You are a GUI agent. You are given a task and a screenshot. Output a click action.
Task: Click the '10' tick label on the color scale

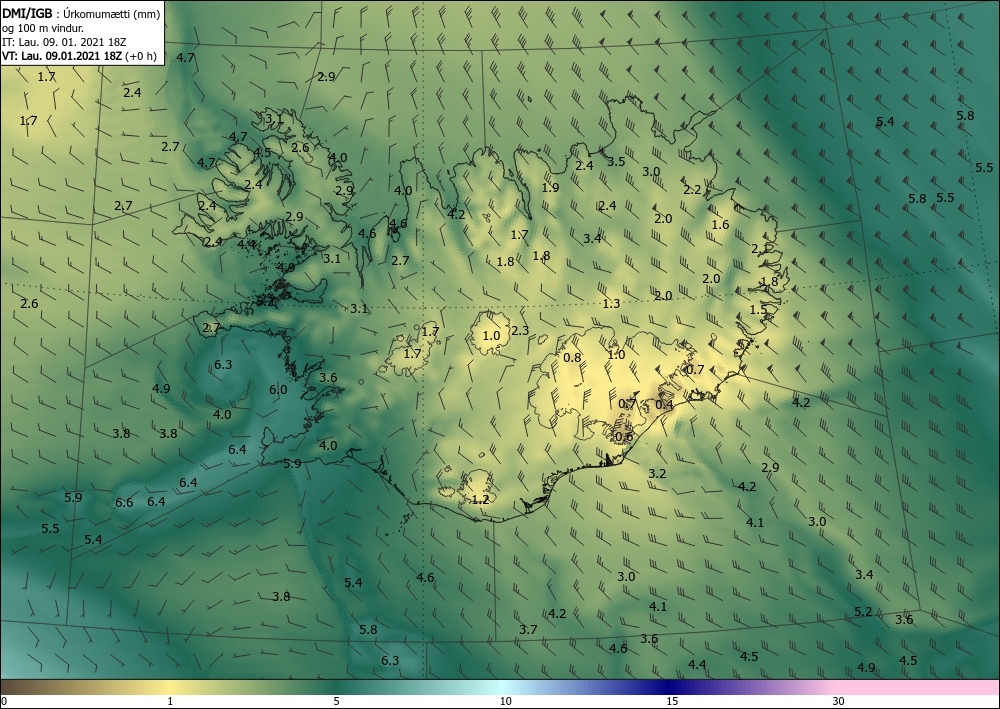point(505,702)
